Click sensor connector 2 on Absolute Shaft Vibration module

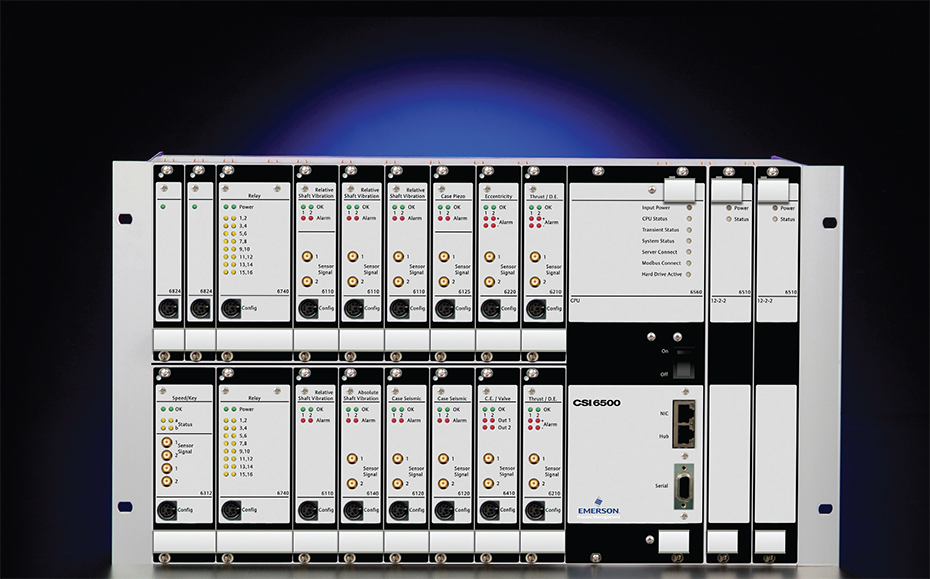[352, 483]
